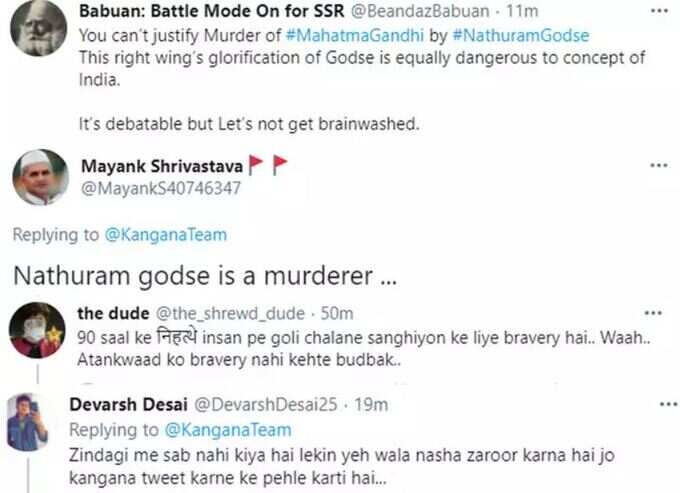Viewport: 680px width, 493px height.
Task: Open more options on Babuan's tweet
Action: point(659,11)
